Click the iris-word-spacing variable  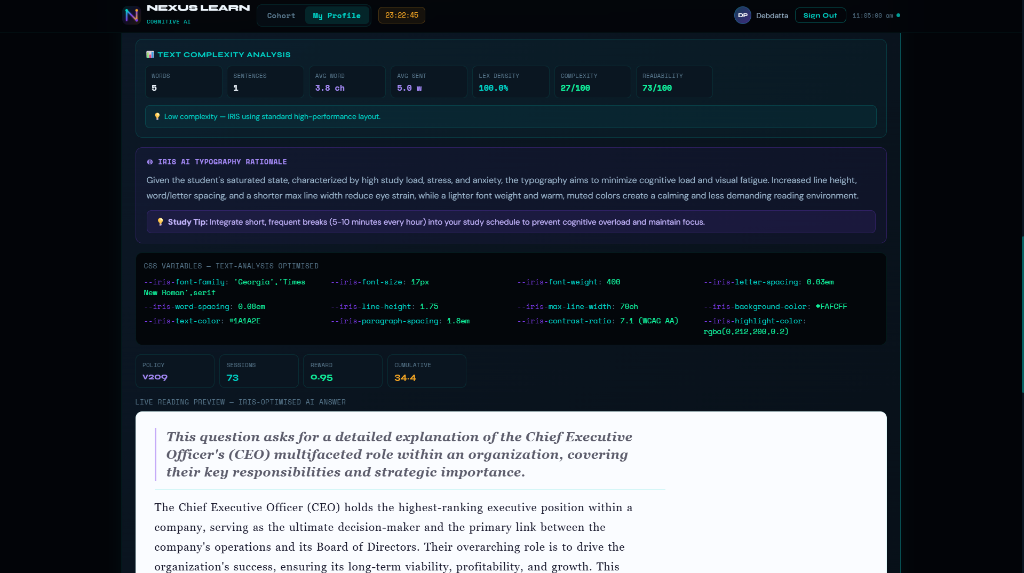(204, 306)
